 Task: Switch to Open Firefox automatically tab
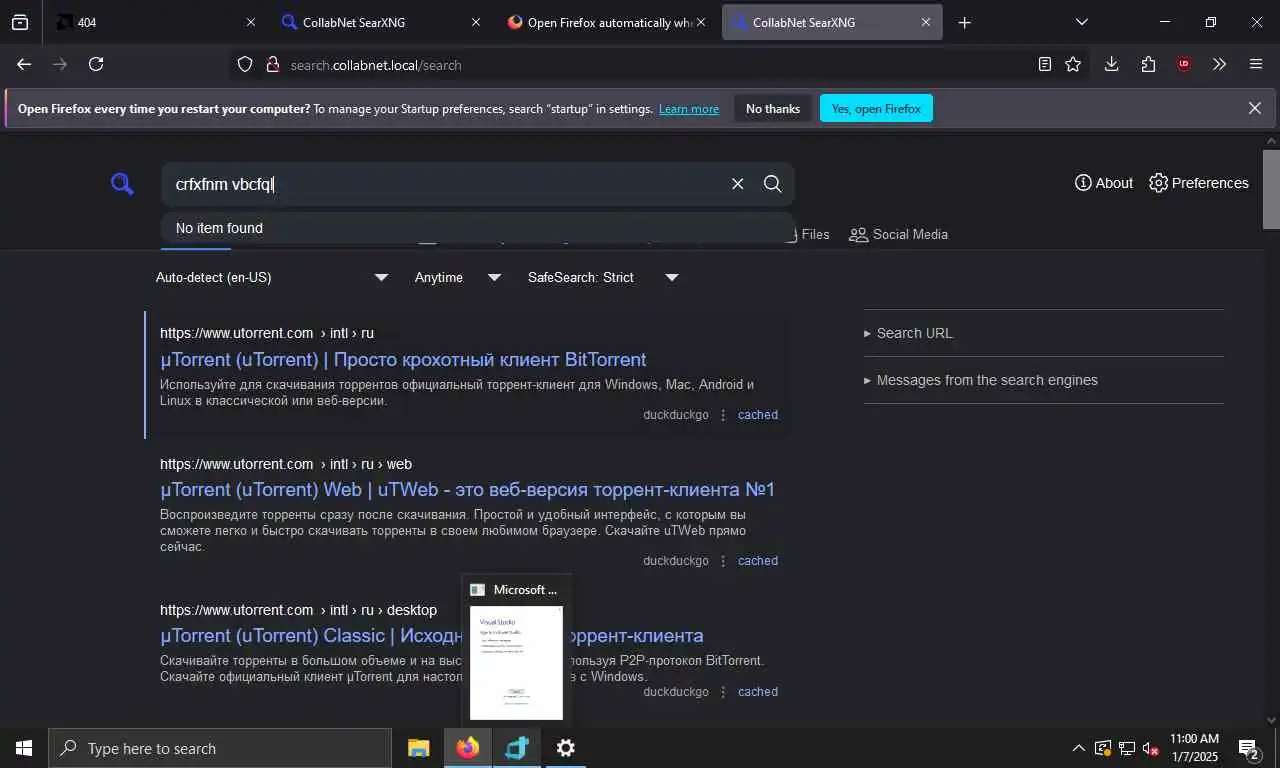tap(605, 22)
